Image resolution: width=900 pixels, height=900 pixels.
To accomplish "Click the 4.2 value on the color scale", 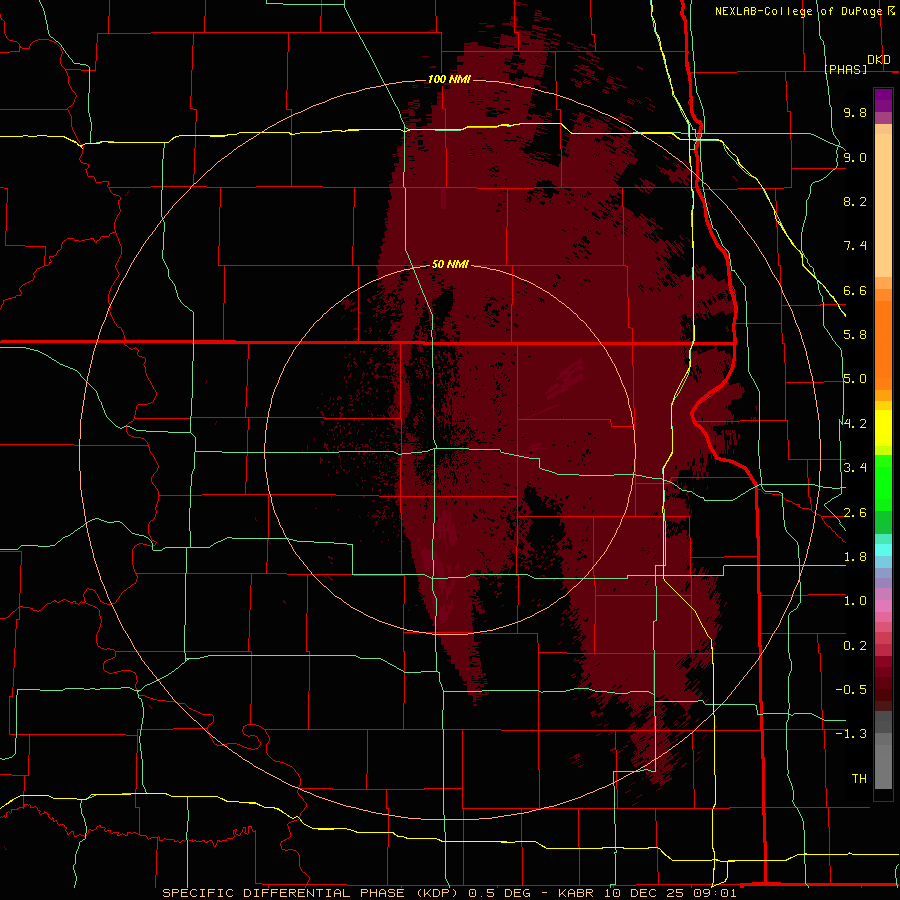I will pyautogui.click(x=855, y=424).
